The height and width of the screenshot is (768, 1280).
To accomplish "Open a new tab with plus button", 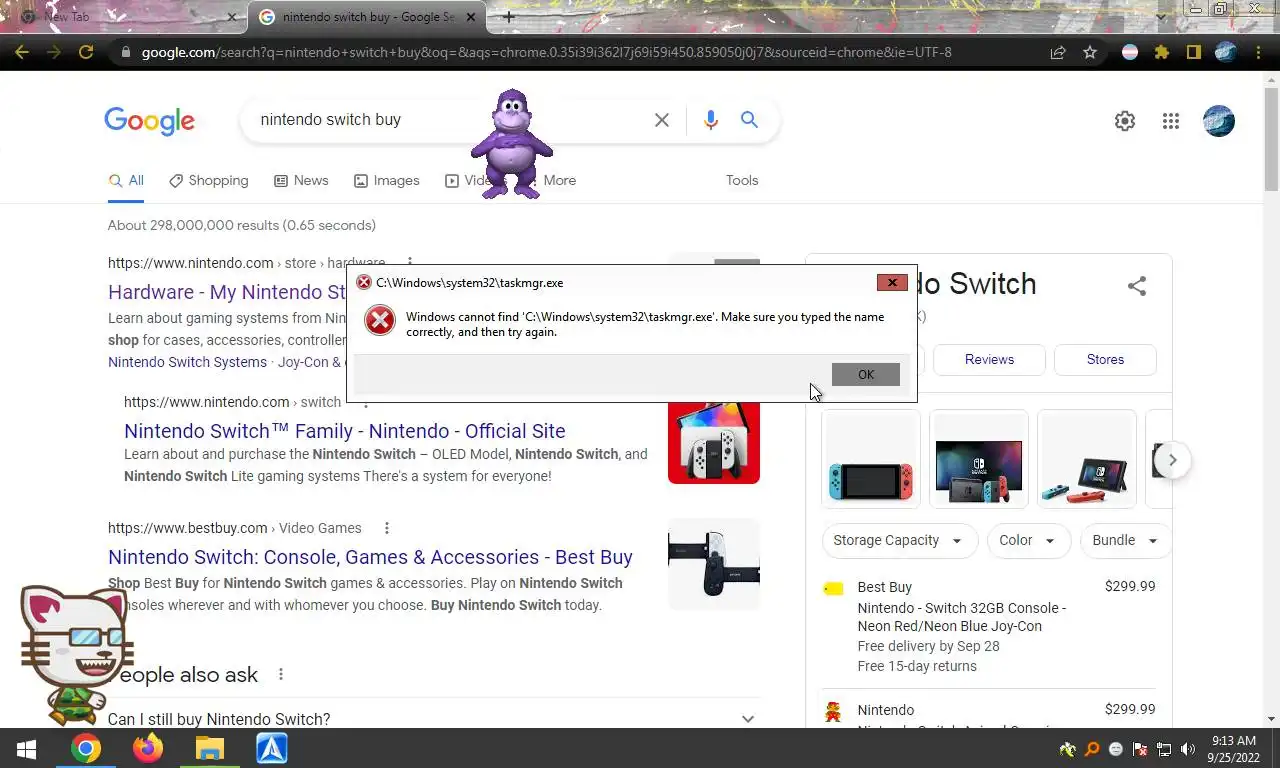I will 508,17.
